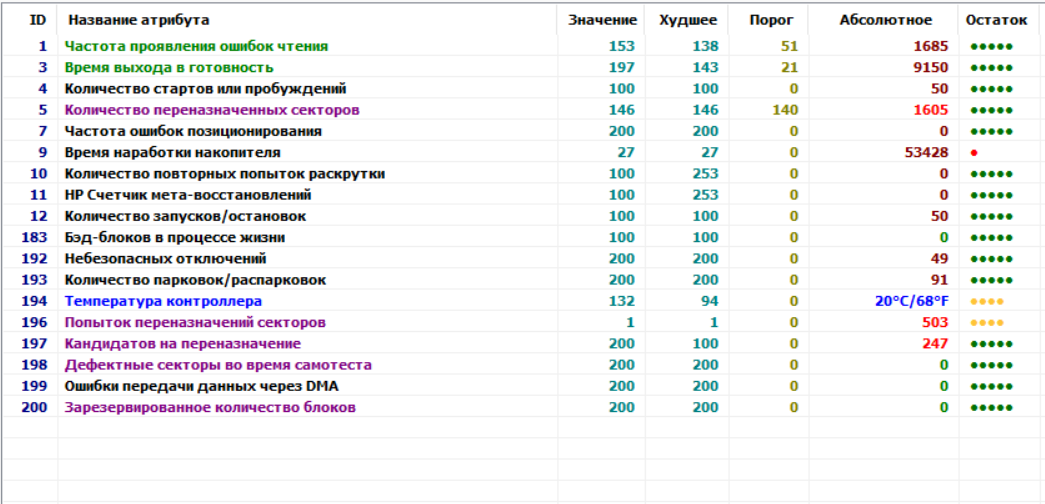Click the Худшее column header
The height and width of the screenshot is (504, 1045).
pyautogui.click(x=688, y=20)
